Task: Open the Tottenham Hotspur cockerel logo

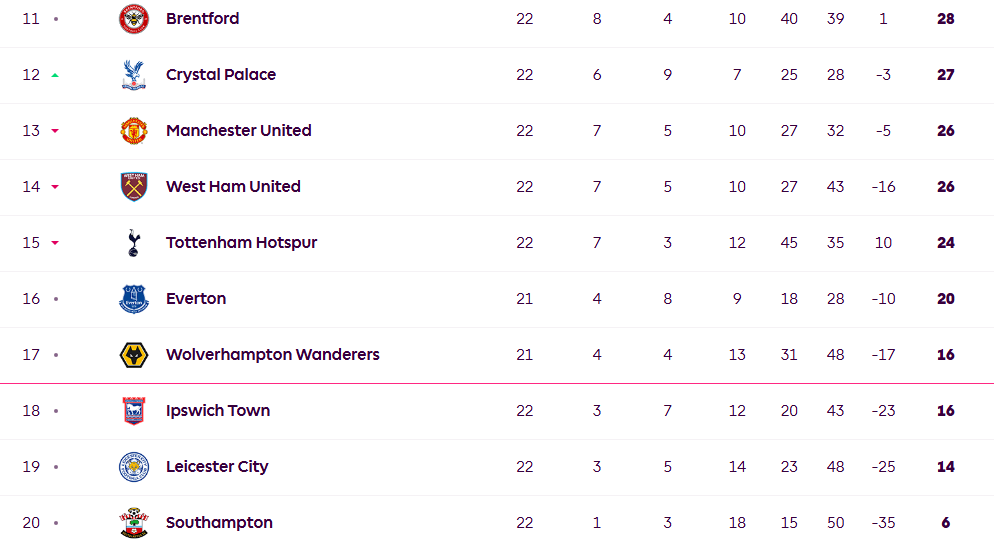Action: tap(134, 243)
